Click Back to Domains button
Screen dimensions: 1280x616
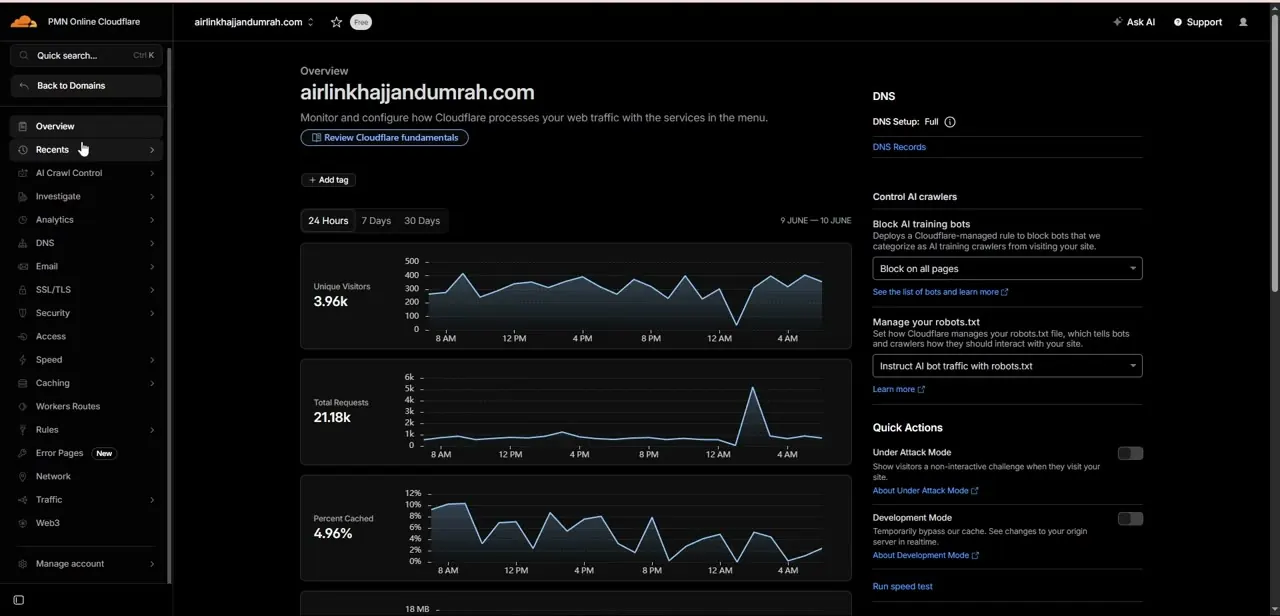pyautogui.click(x=86, y=86)
